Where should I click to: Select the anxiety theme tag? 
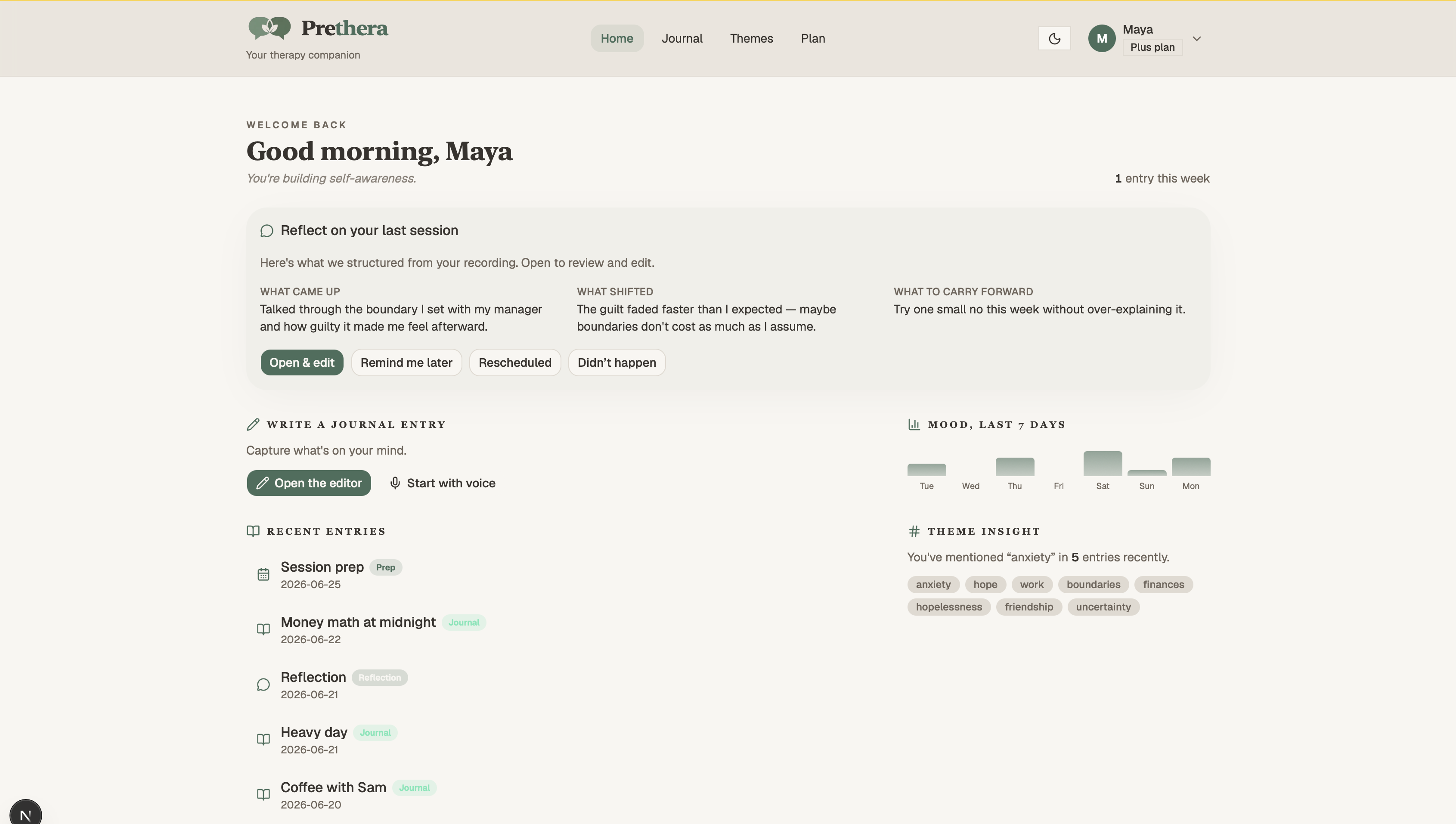(x=933, y=585)
